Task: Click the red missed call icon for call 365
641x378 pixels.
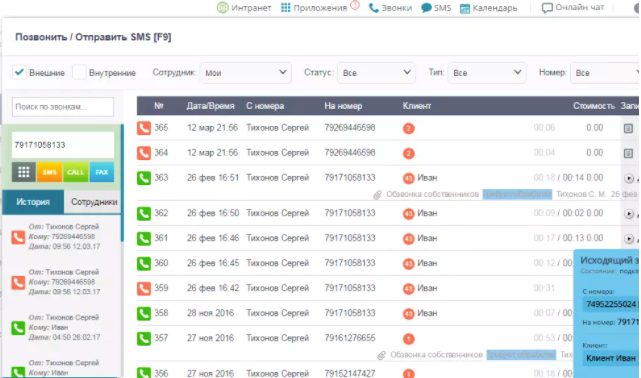Action: click(143, 128)
